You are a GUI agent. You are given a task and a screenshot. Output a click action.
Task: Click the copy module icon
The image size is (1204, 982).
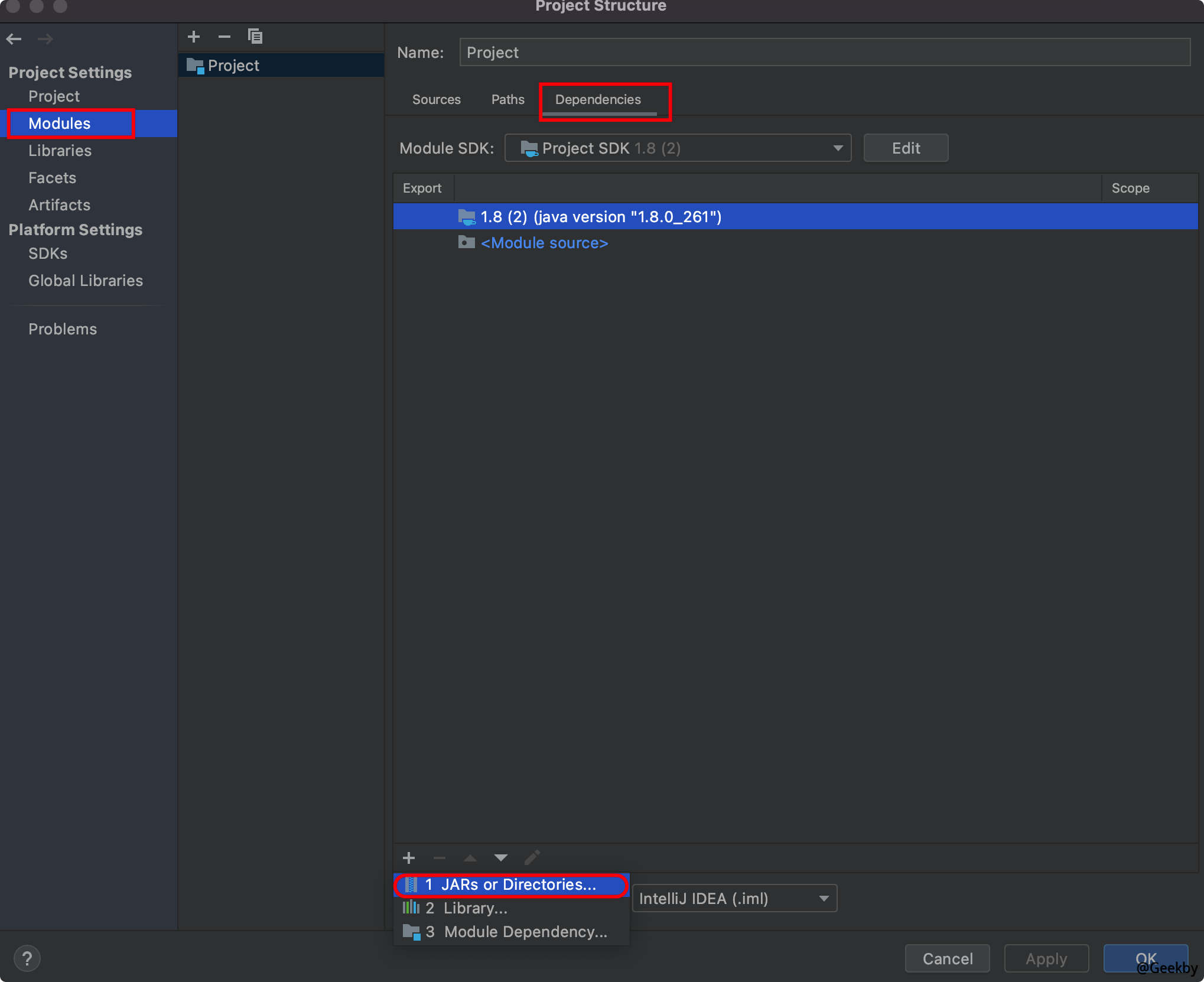[255, 37]
